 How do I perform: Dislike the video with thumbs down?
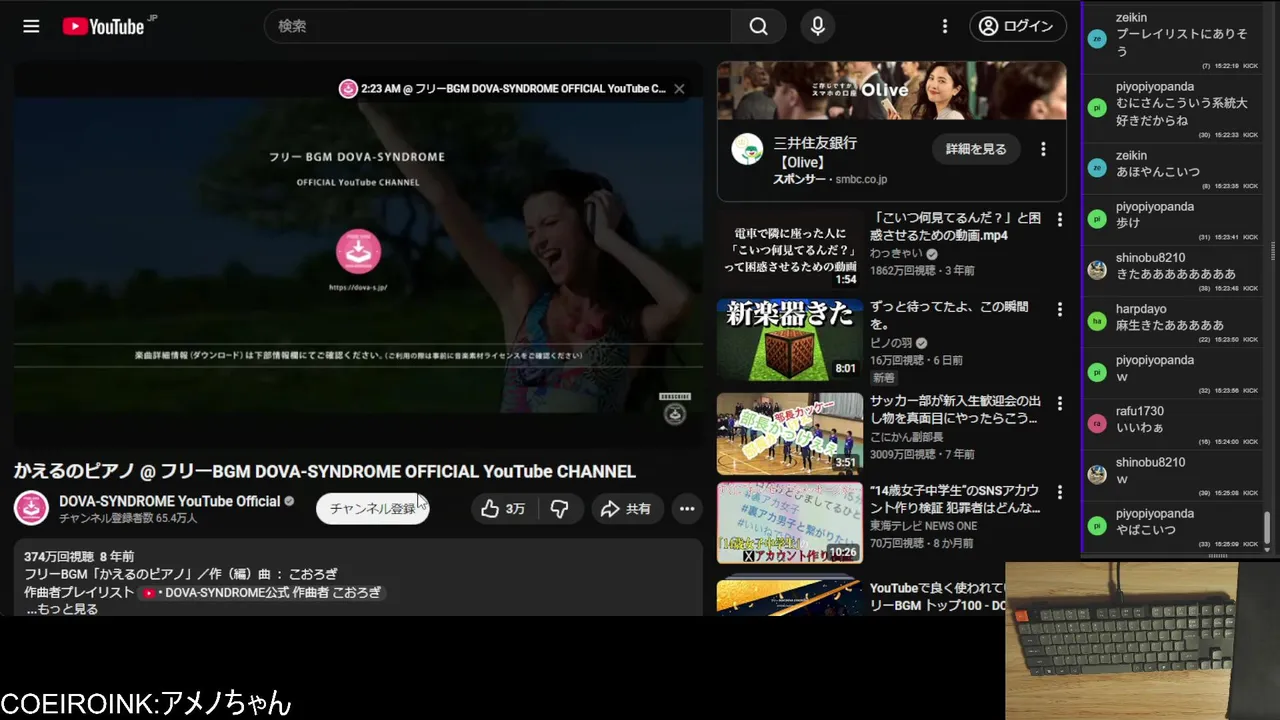[x=560, y=509]
